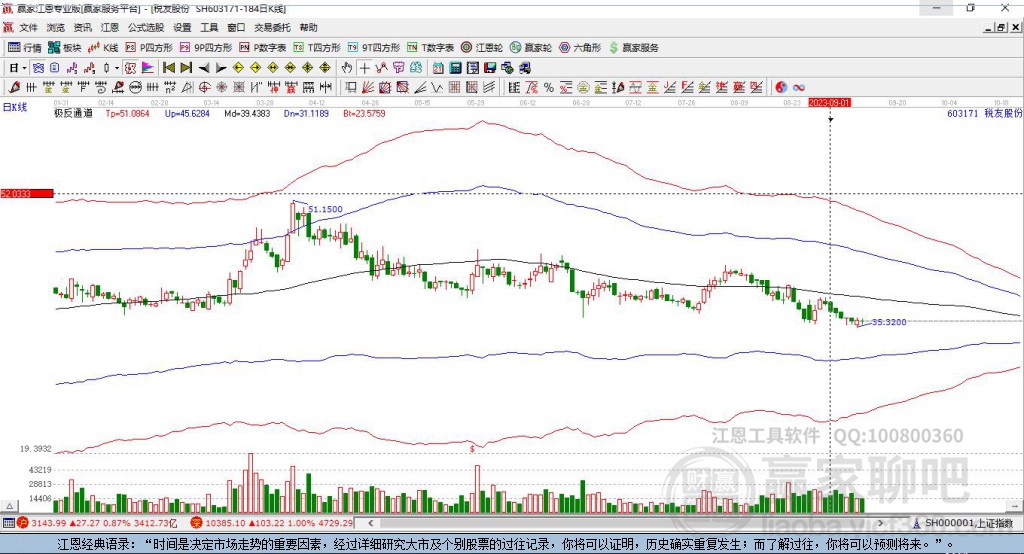Open the 六角形 hexagon tool
Screen dimensions: 1024x554
580,48
